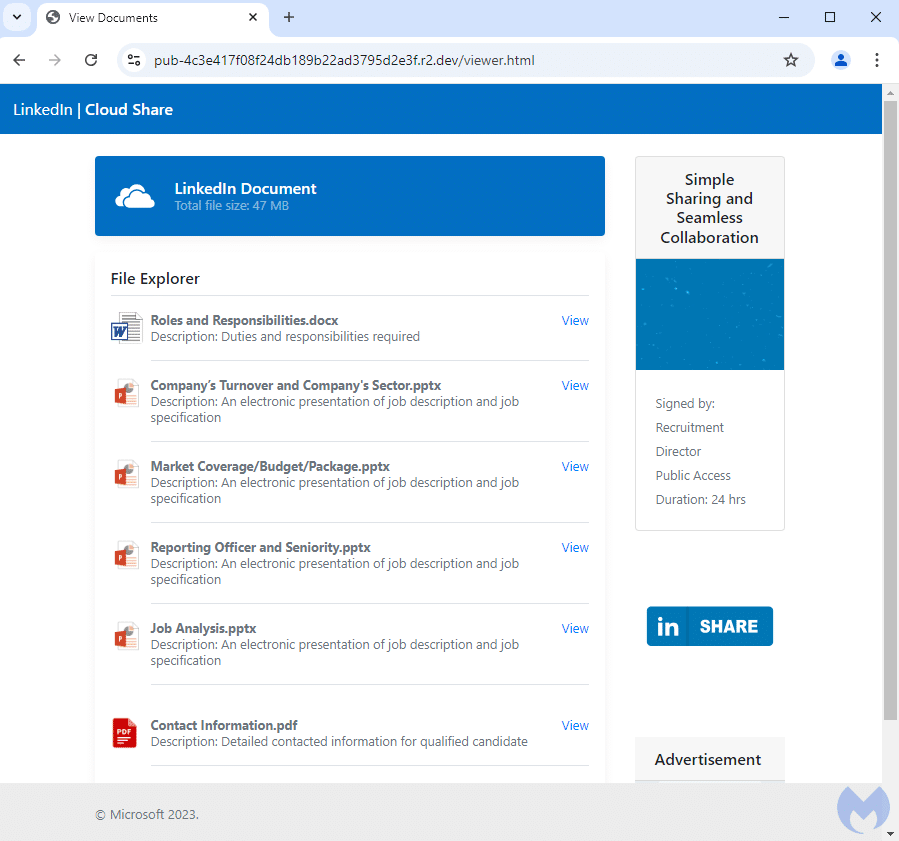This screenshot has width=899, height=841.
Task: Click the © Microsoft 2023 footer text
Action: coord(147,815)
